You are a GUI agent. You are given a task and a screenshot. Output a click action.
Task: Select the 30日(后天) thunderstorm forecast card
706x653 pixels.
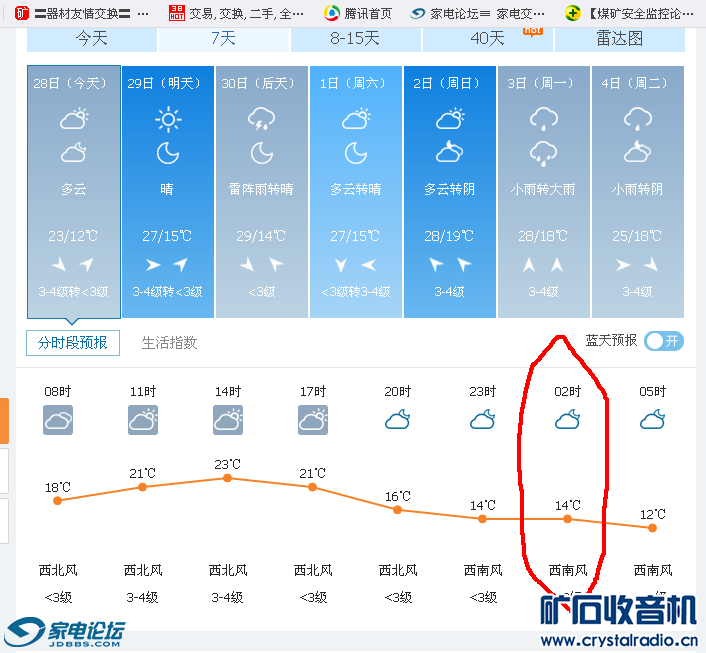coord(262,192)
